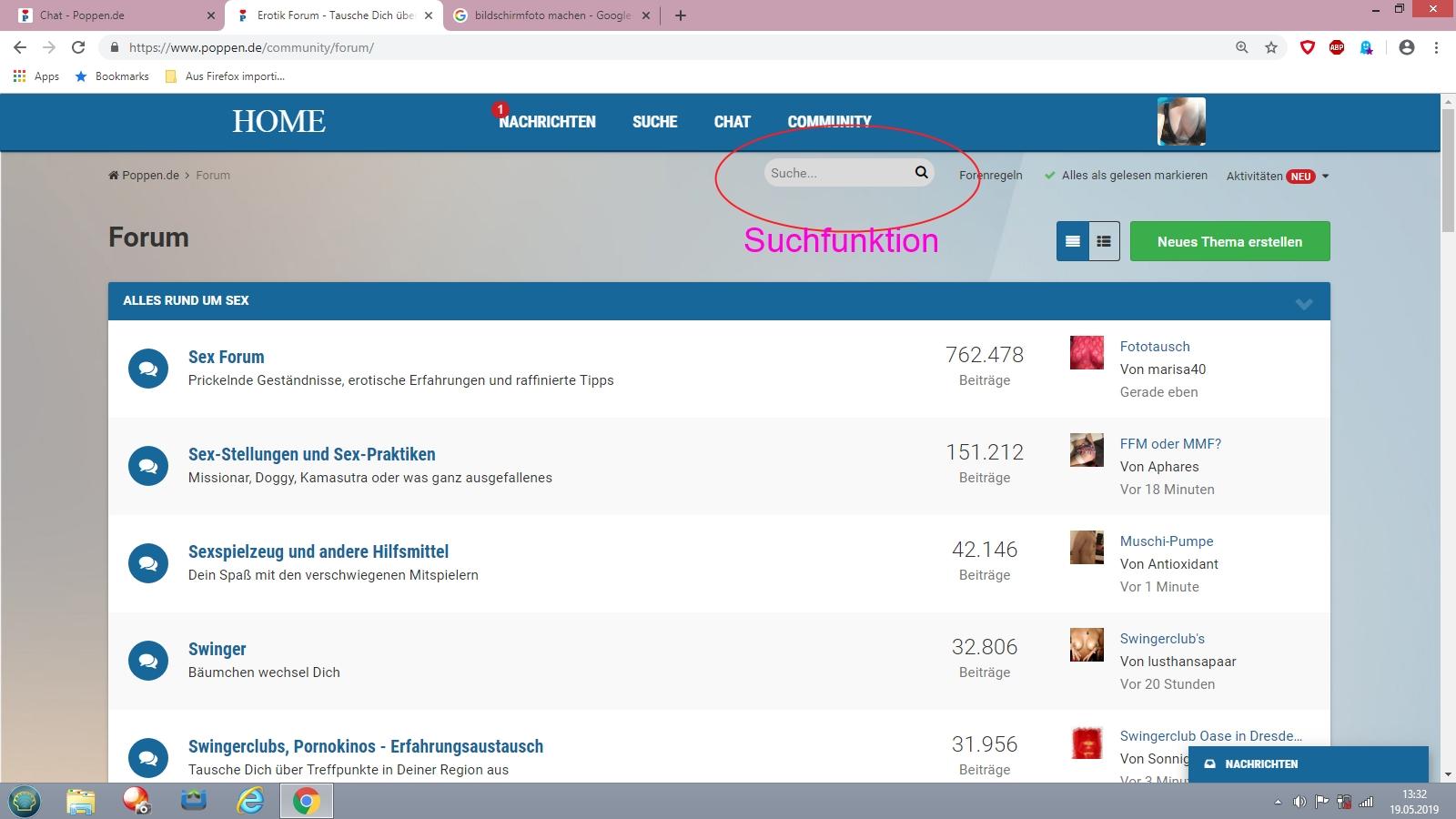Viewport: 1456px width, 819px height.
Task: Open the AdBlock Plus extension icon
Action: point(1337,47)
